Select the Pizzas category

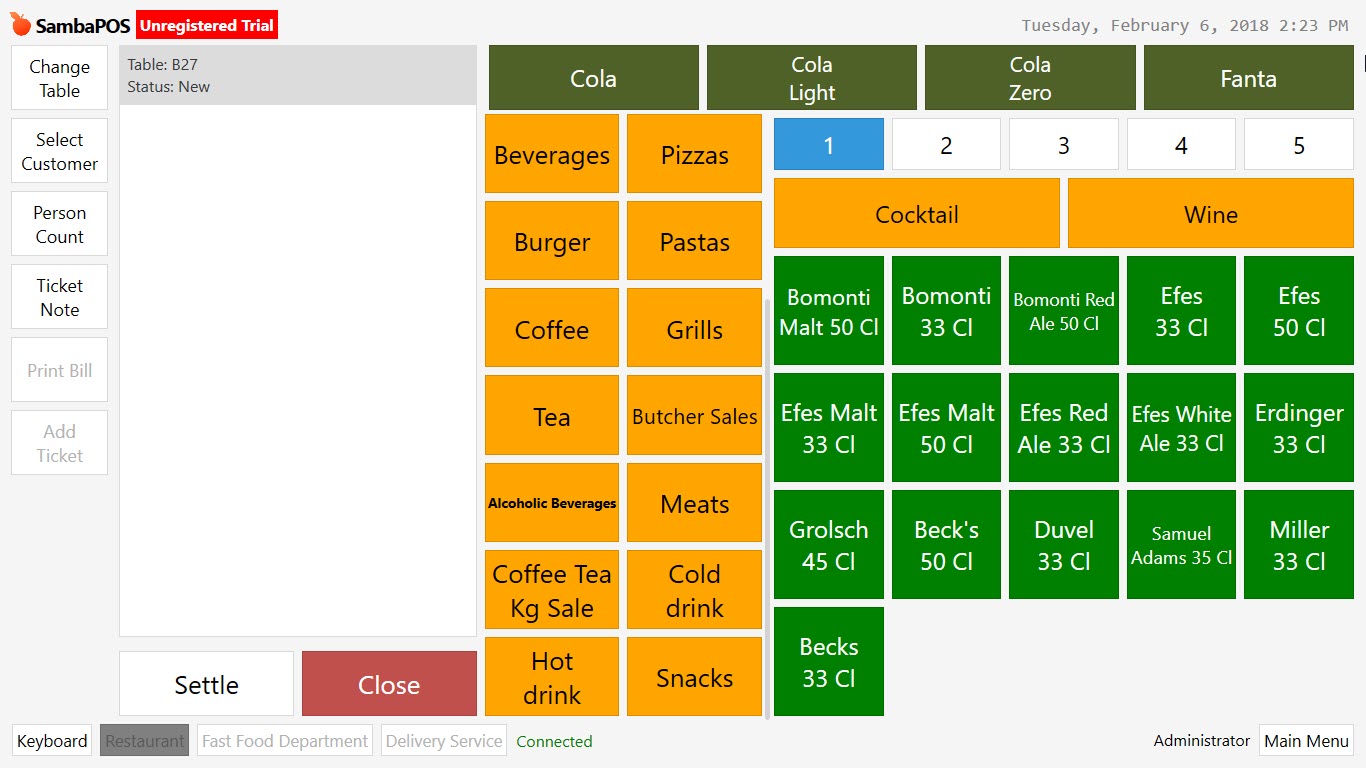pos(694,153)
